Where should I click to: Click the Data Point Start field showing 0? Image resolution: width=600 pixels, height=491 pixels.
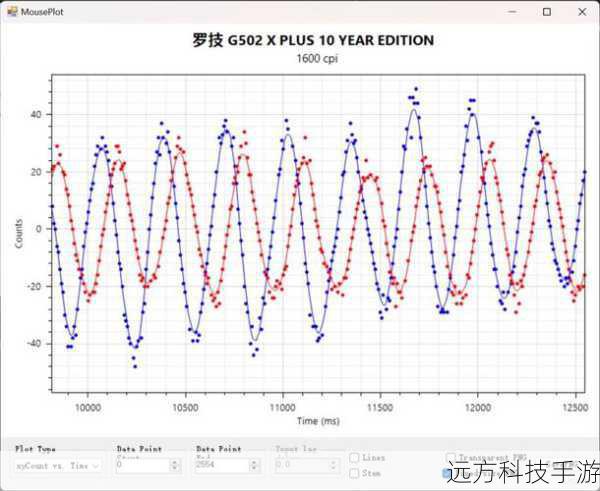pos(143,465)
